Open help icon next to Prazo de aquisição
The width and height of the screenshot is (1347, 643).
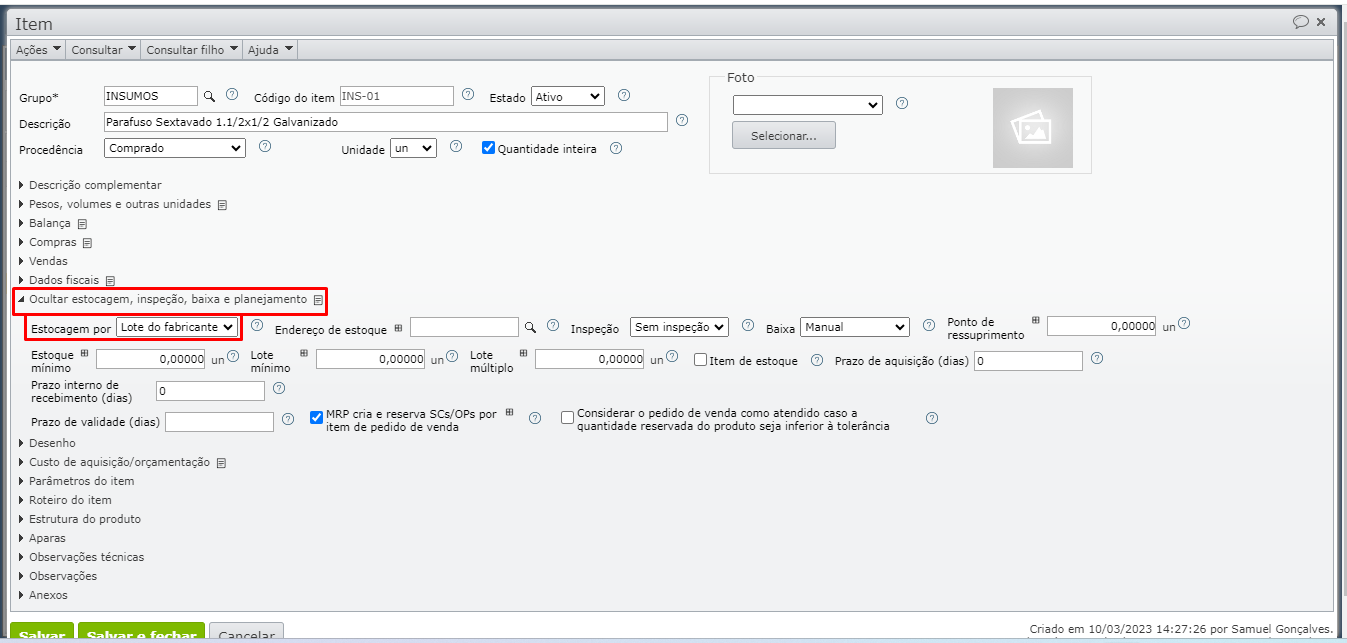(1097, 358)
